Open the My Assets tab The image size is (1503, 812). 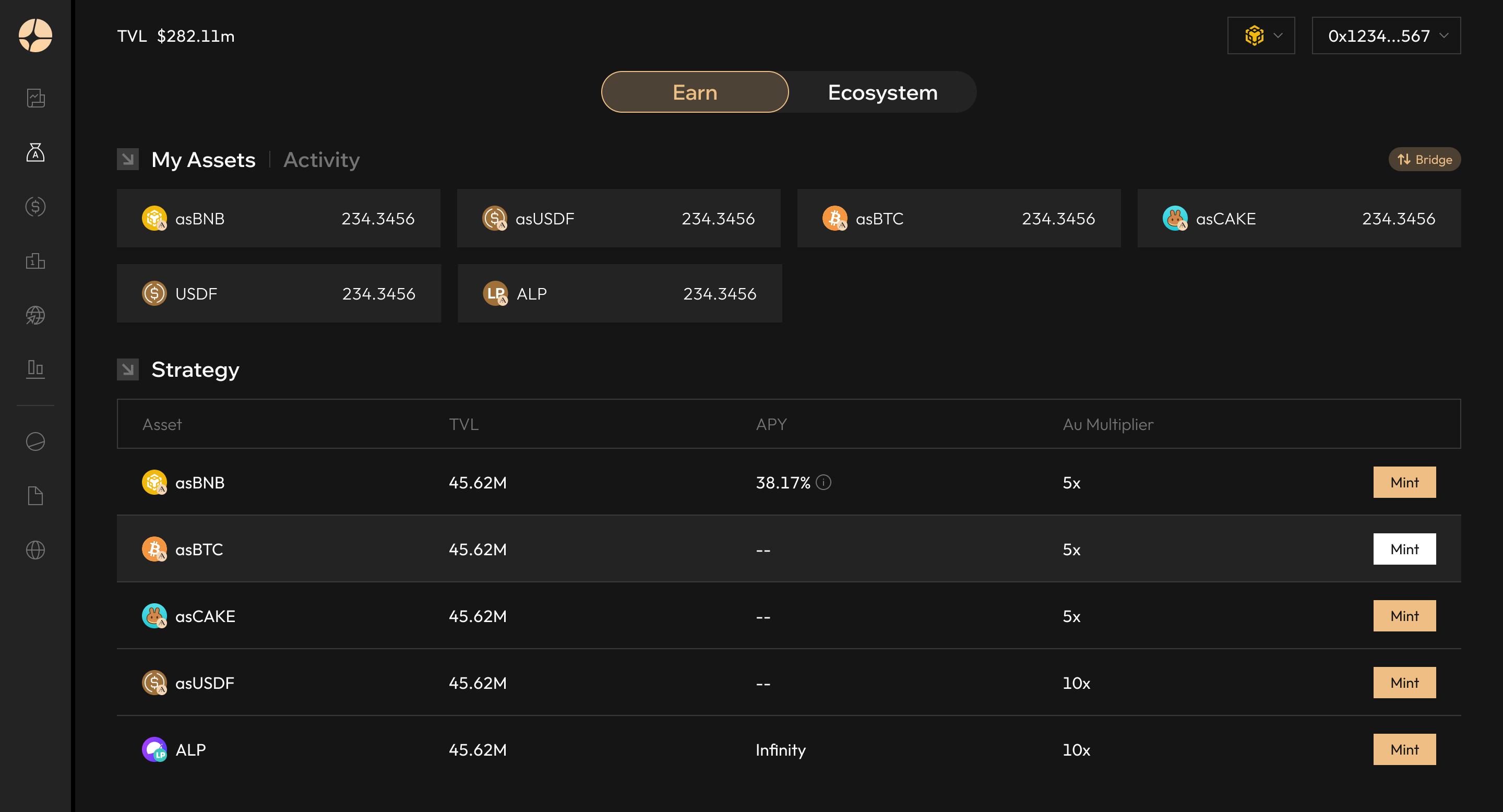point(204,159)
